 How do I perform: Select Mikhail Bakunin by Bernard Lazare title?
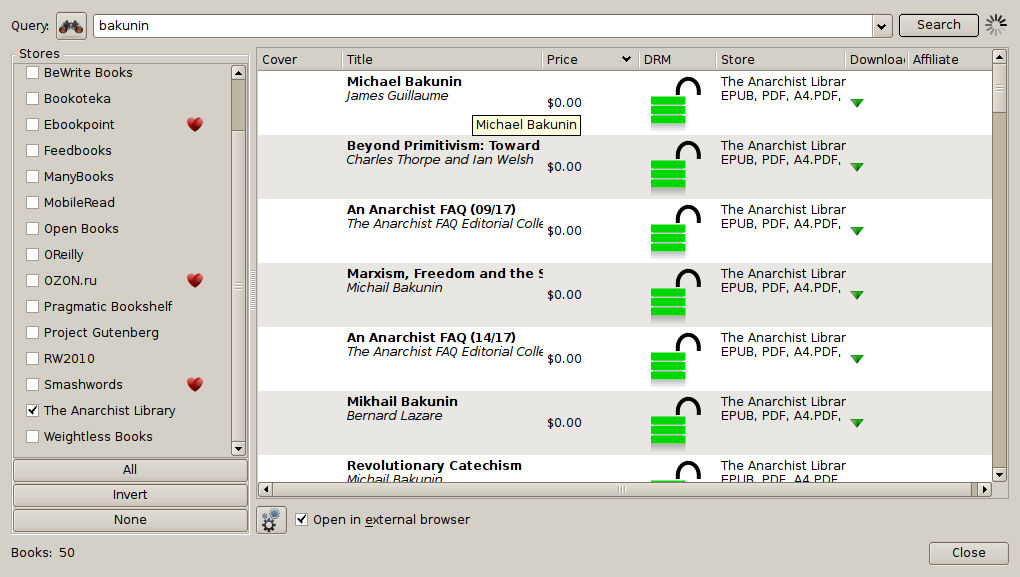coord(402,401)
